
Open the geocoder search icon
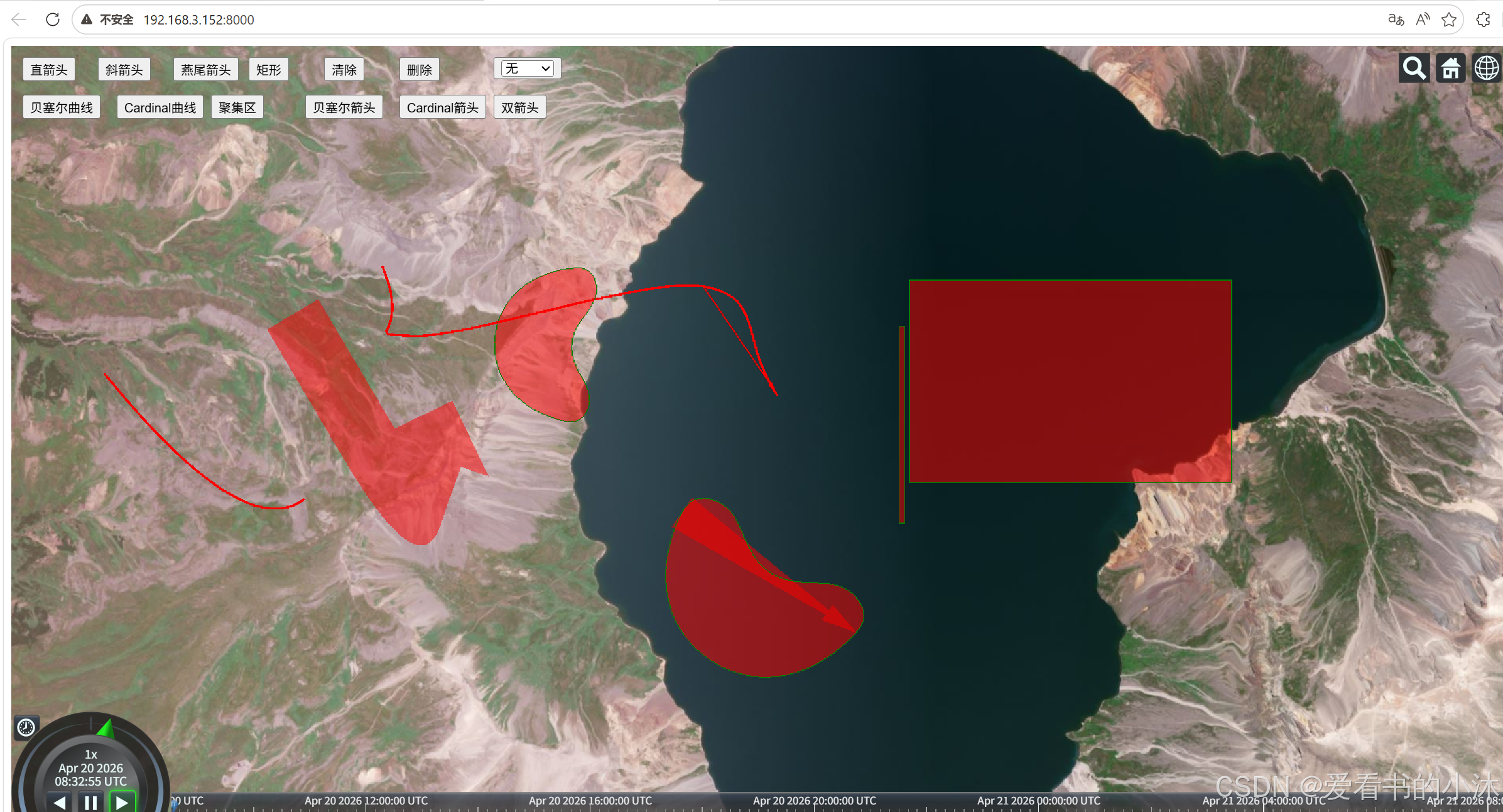tap(1414, 68)
